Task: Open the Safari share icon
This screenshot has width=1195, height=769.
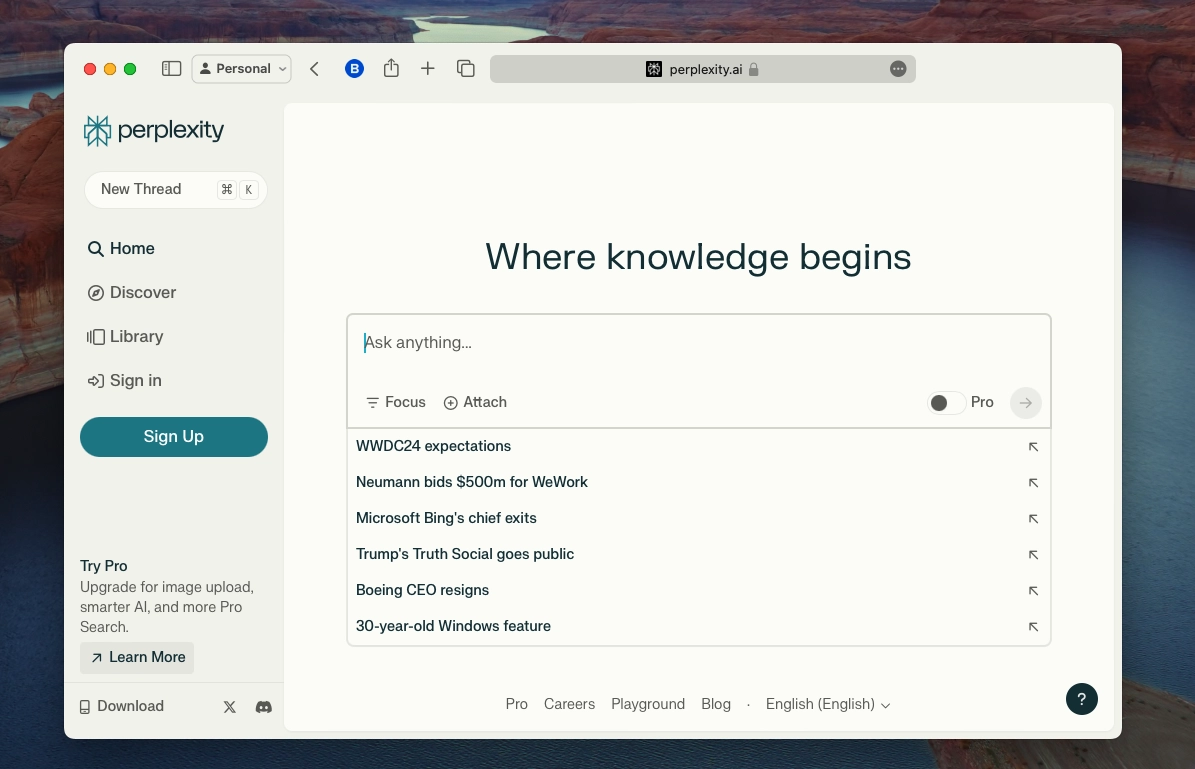Action: pos(391,69)
